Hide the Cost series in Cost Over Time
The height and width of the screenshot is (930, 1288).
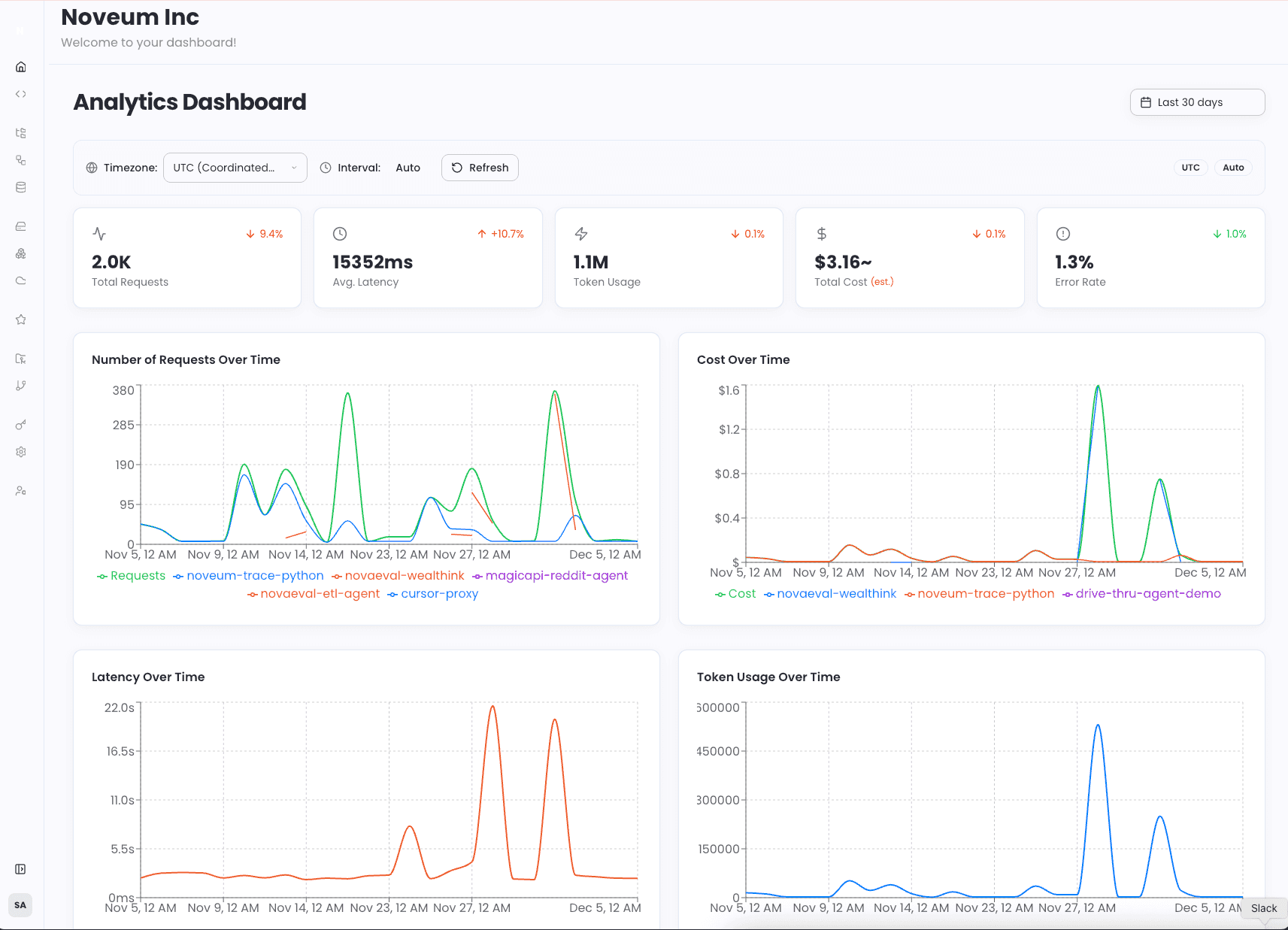click(x=735, y=593)
